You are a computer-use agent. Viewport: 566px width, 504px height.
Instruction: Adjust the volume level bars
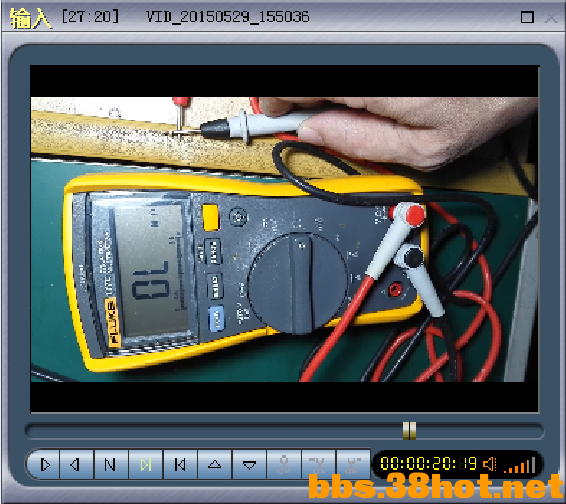click(520, 465)
